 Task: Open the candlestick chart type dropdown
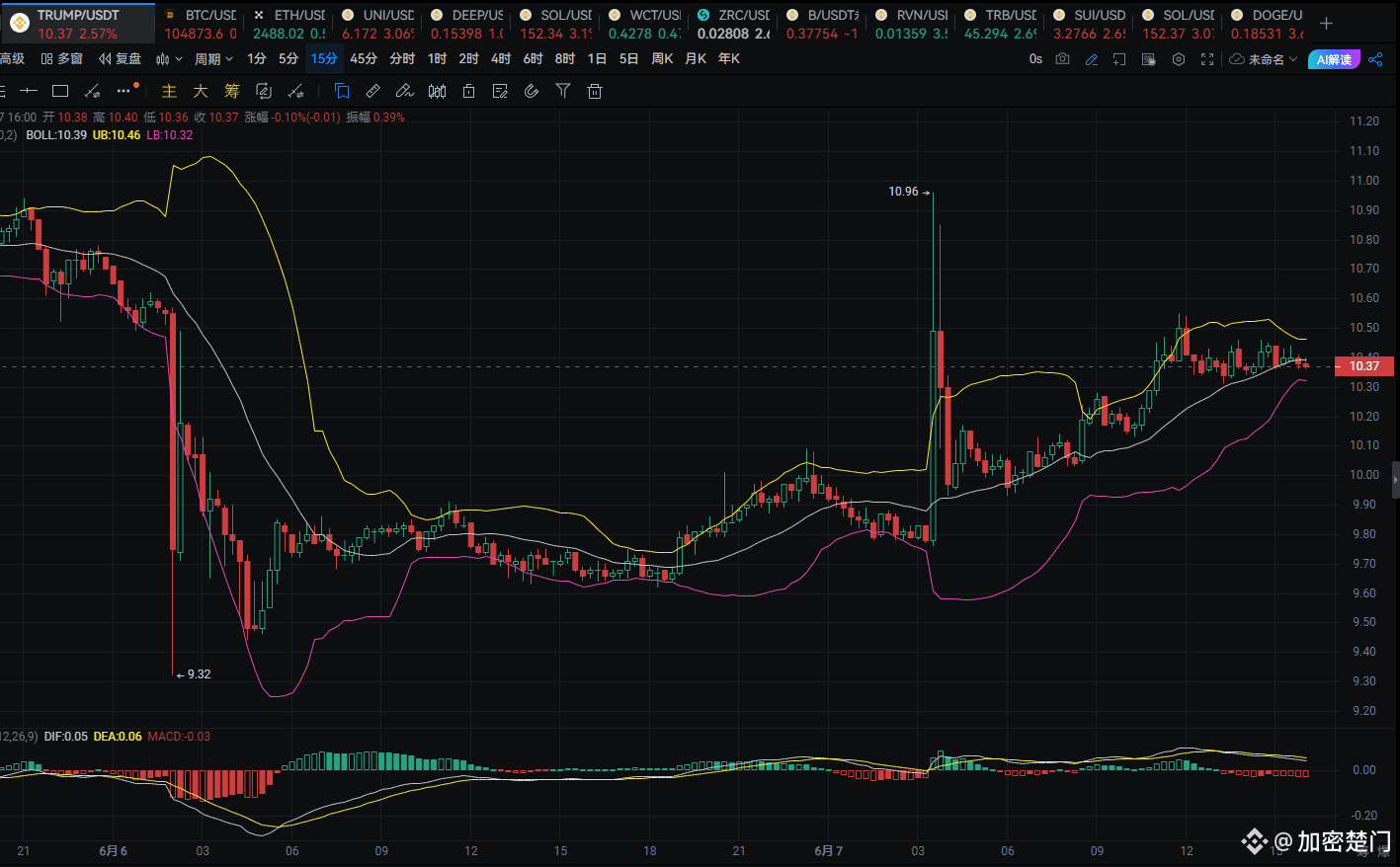[x=168, y=59]
